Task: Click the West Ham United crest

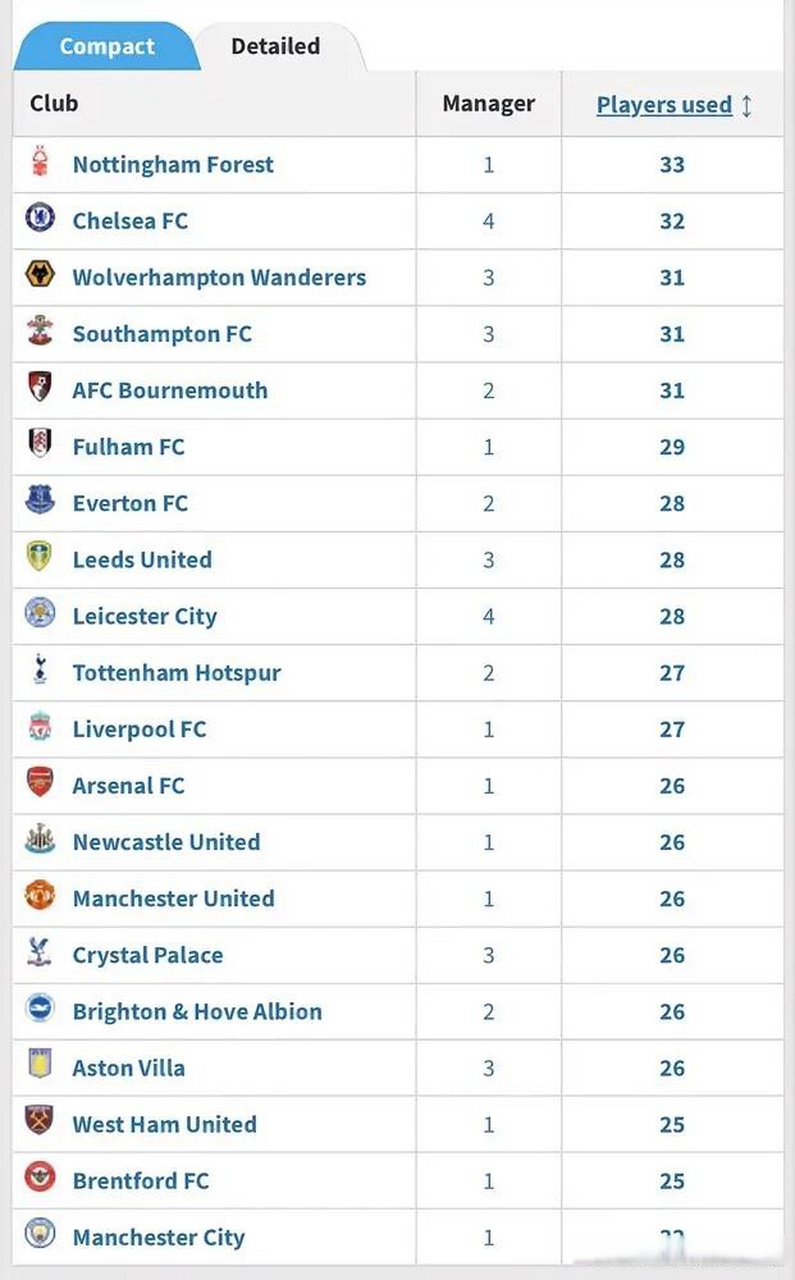Action: click(40, 1122)
